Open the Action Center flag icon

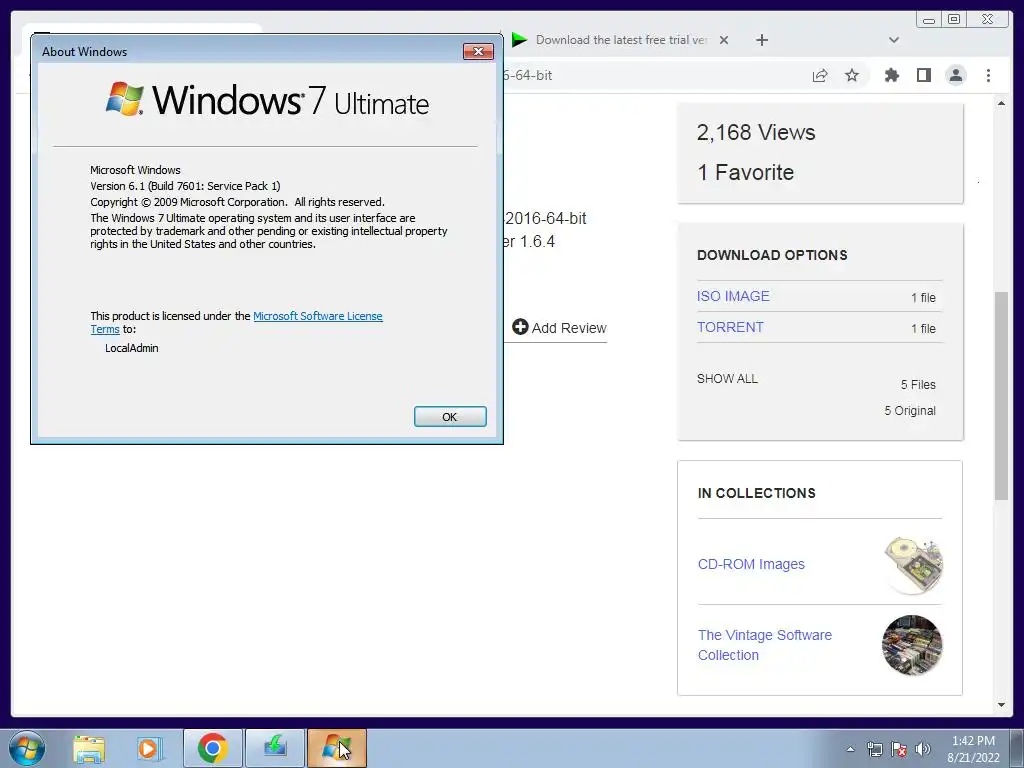[899, 750]
